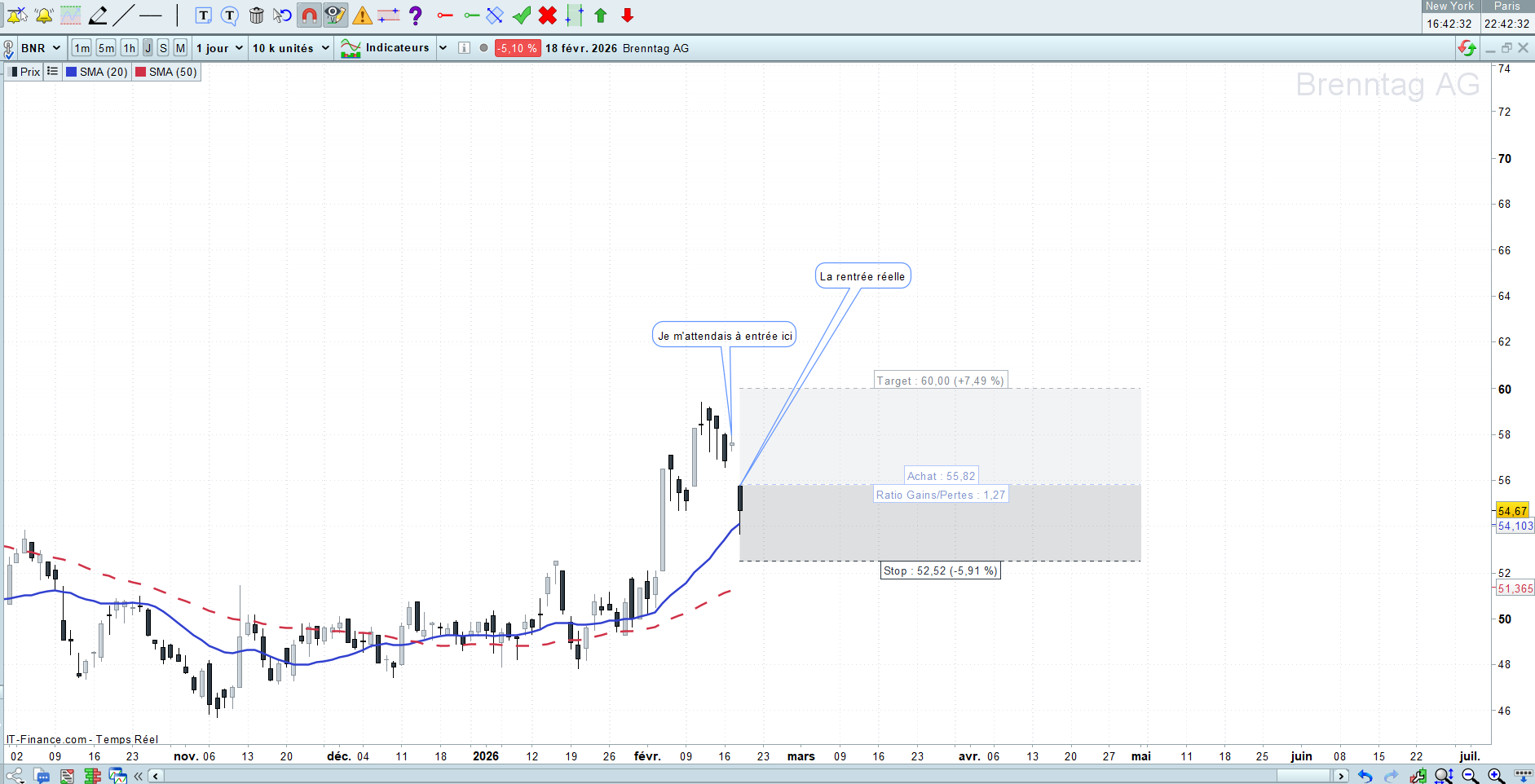Select the speech bubble comment tool
This screenshot has width=1535, height=784.
coord(230,15)
